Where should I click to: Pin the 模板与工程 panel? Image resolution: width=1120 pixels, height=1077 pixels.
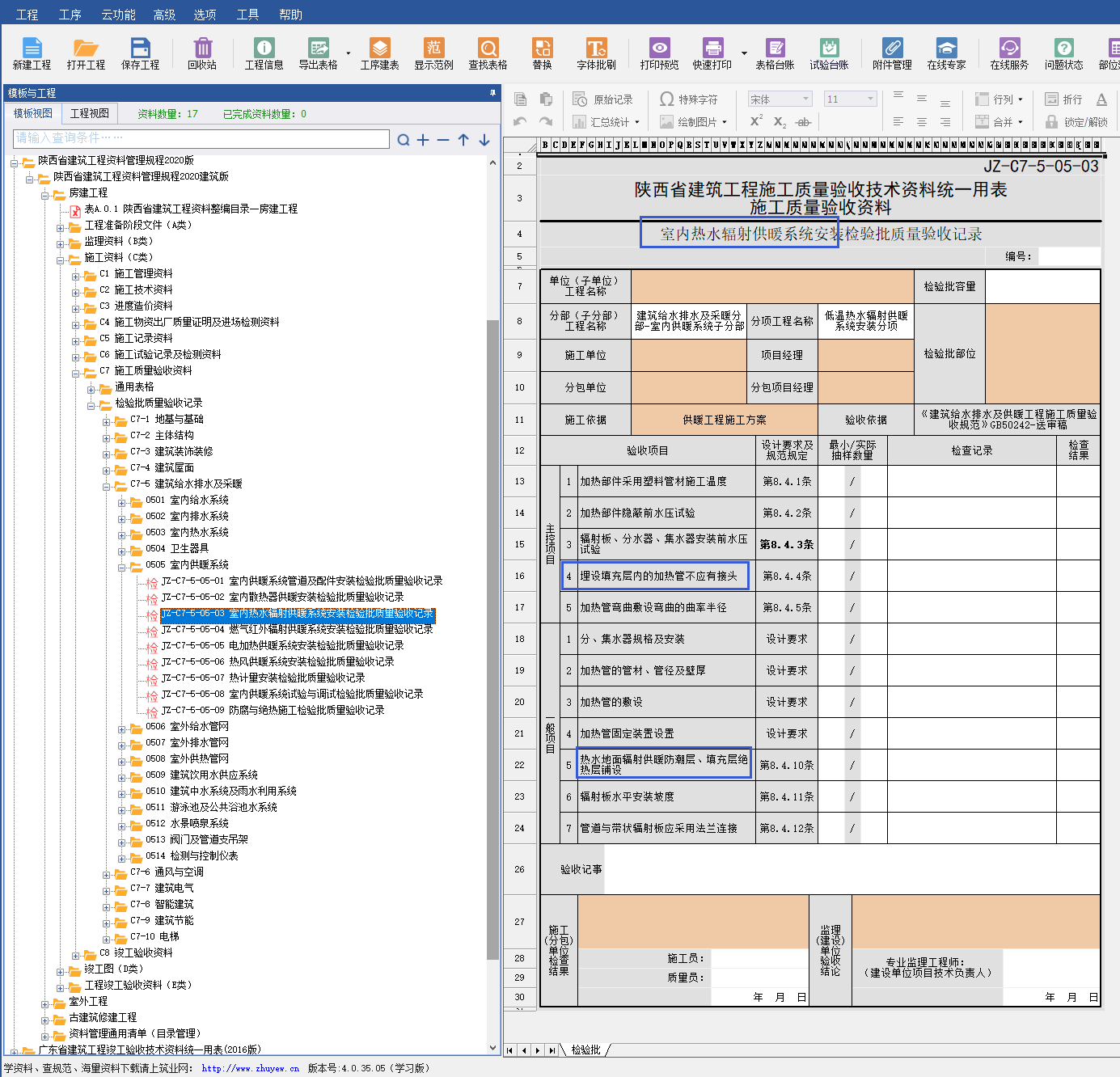(492, 93)
